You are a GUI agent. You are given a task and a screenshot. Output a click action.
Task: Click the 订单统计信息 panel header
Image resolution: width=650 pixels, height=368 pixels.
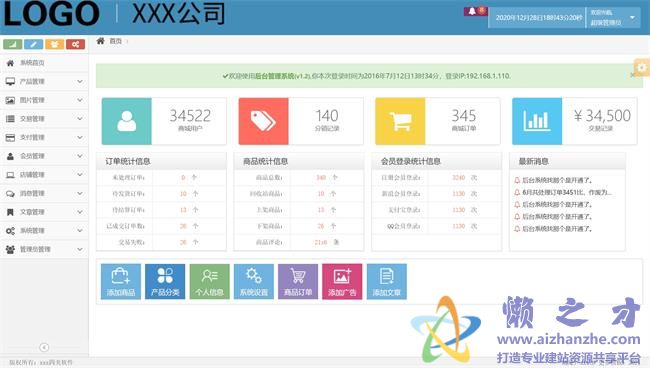pos(161,161)
